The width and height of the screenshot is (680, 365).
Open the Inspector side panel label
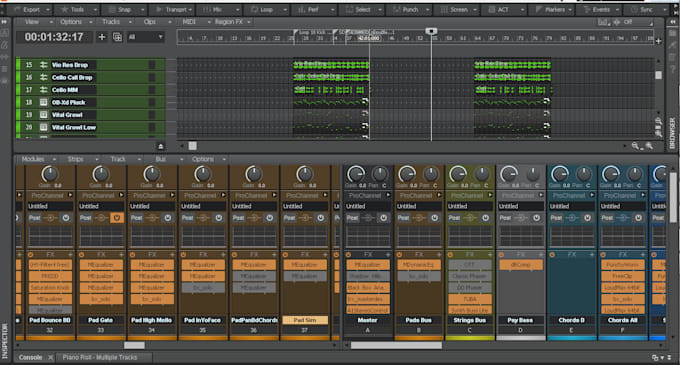(5, 341)
